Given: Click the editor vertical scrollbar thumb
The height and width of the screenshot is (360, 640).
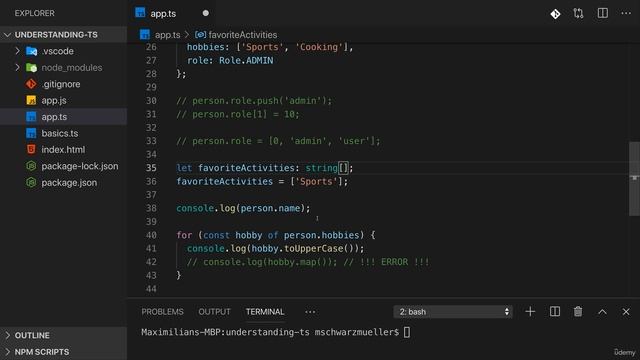Looking at the screenshot, I should (x=634, y=179).
